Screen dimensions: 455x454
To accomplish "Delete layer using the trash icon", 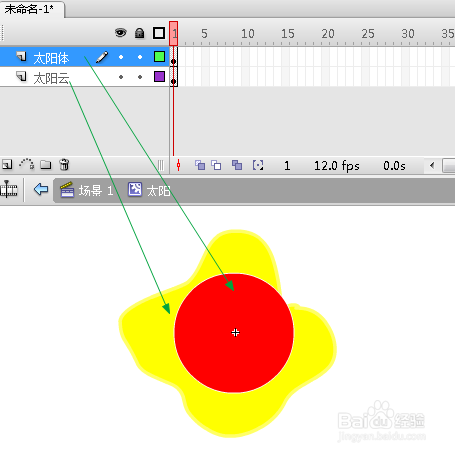I will [x=64, y=164].
